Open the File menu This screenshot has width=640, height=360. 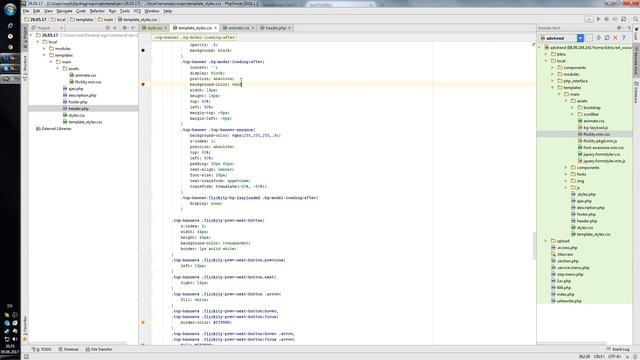point(26,11)
